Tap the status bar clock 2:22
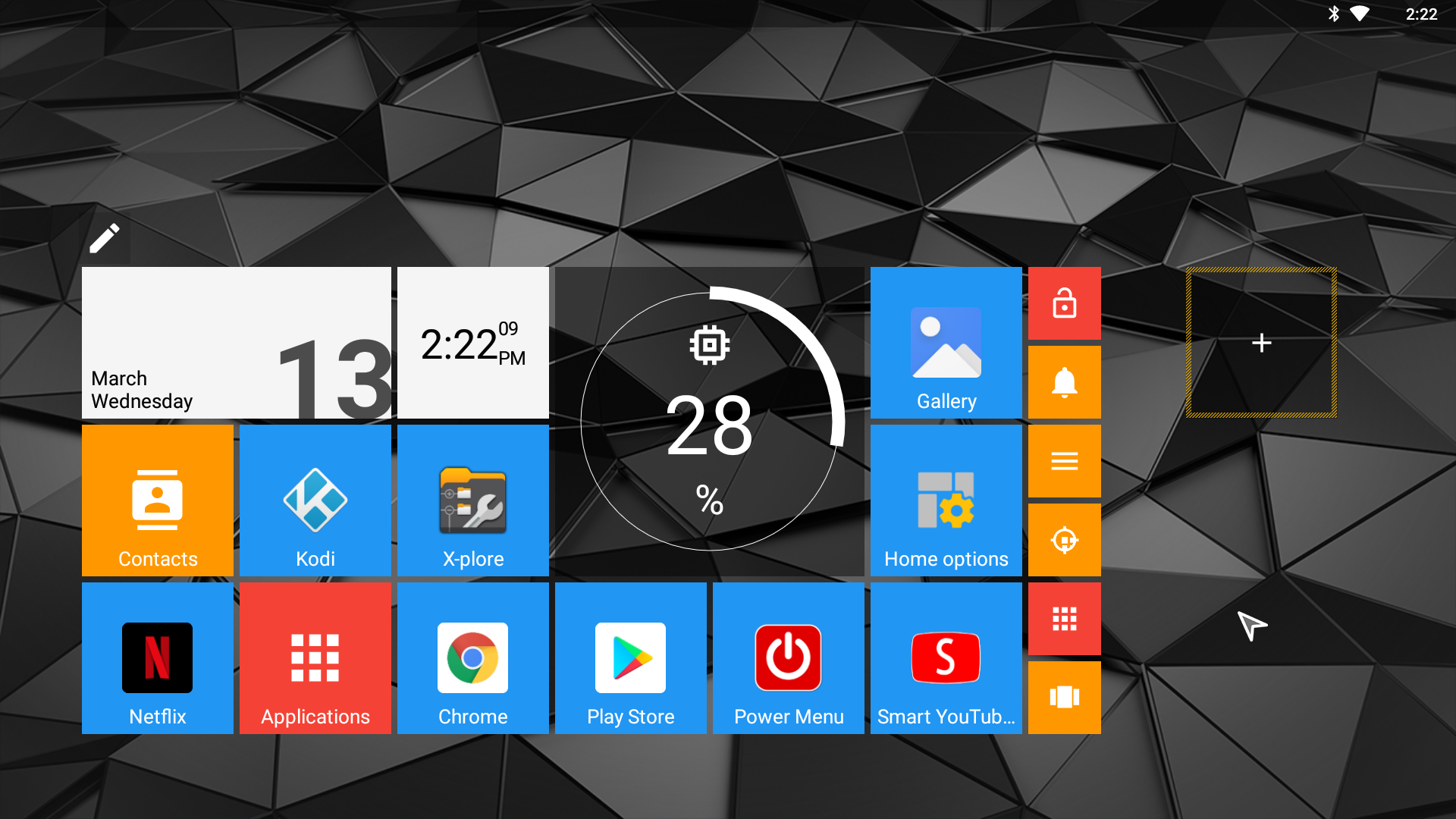This screenshot has width=1456, height=819. tap(1421, 14)
